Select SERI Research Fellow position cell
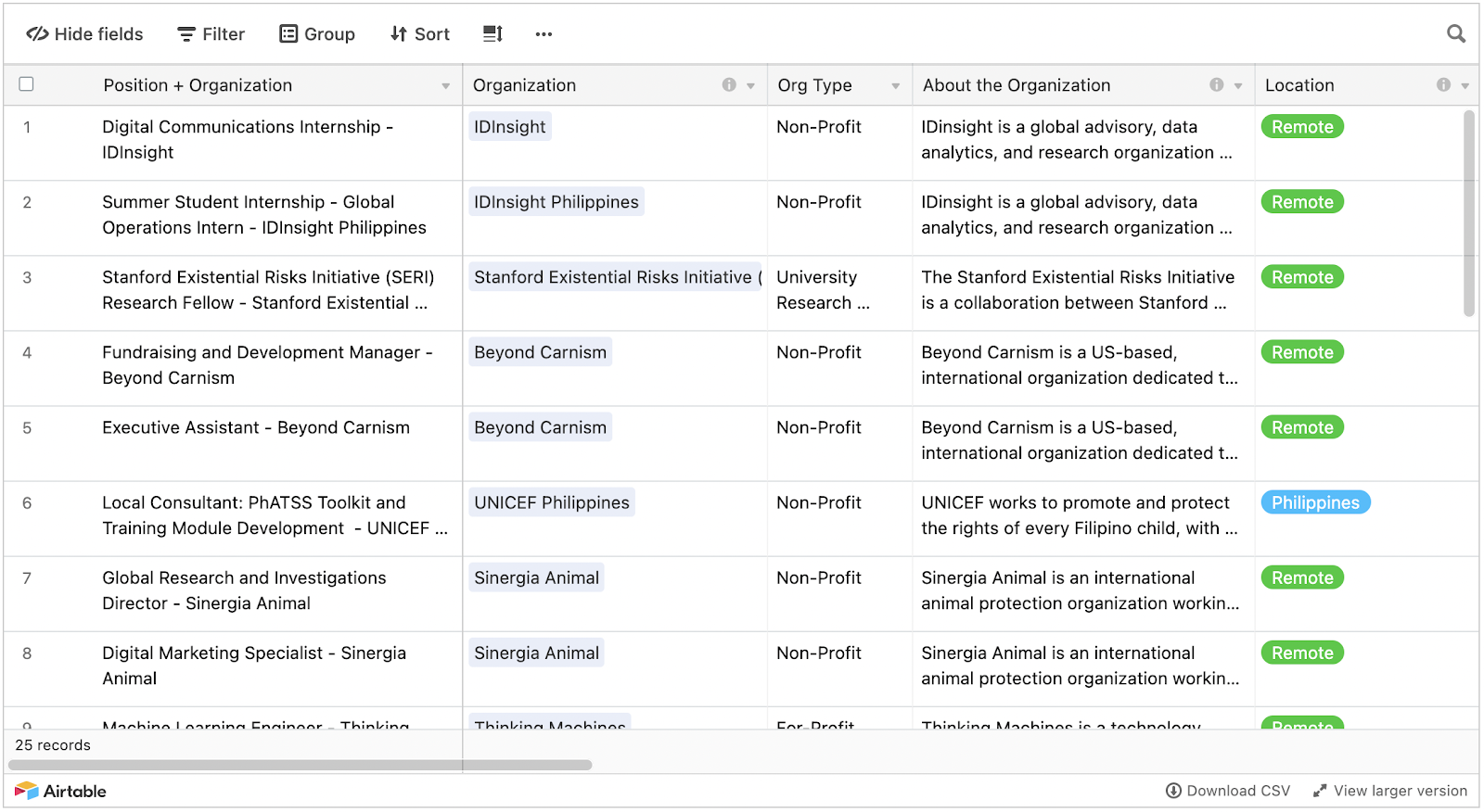 pos(278,293)
